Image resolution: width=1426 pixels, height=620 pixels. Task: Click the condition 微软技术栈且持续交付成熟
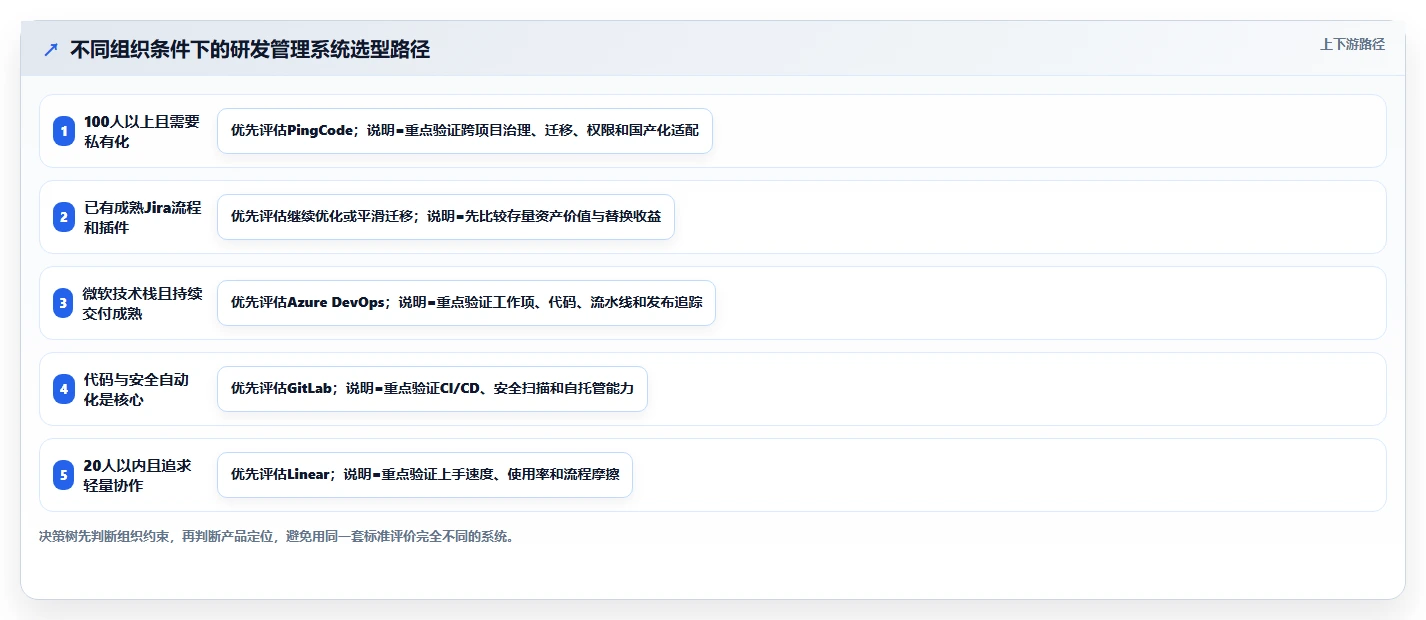pyautogui.click(x=142, y=303)
